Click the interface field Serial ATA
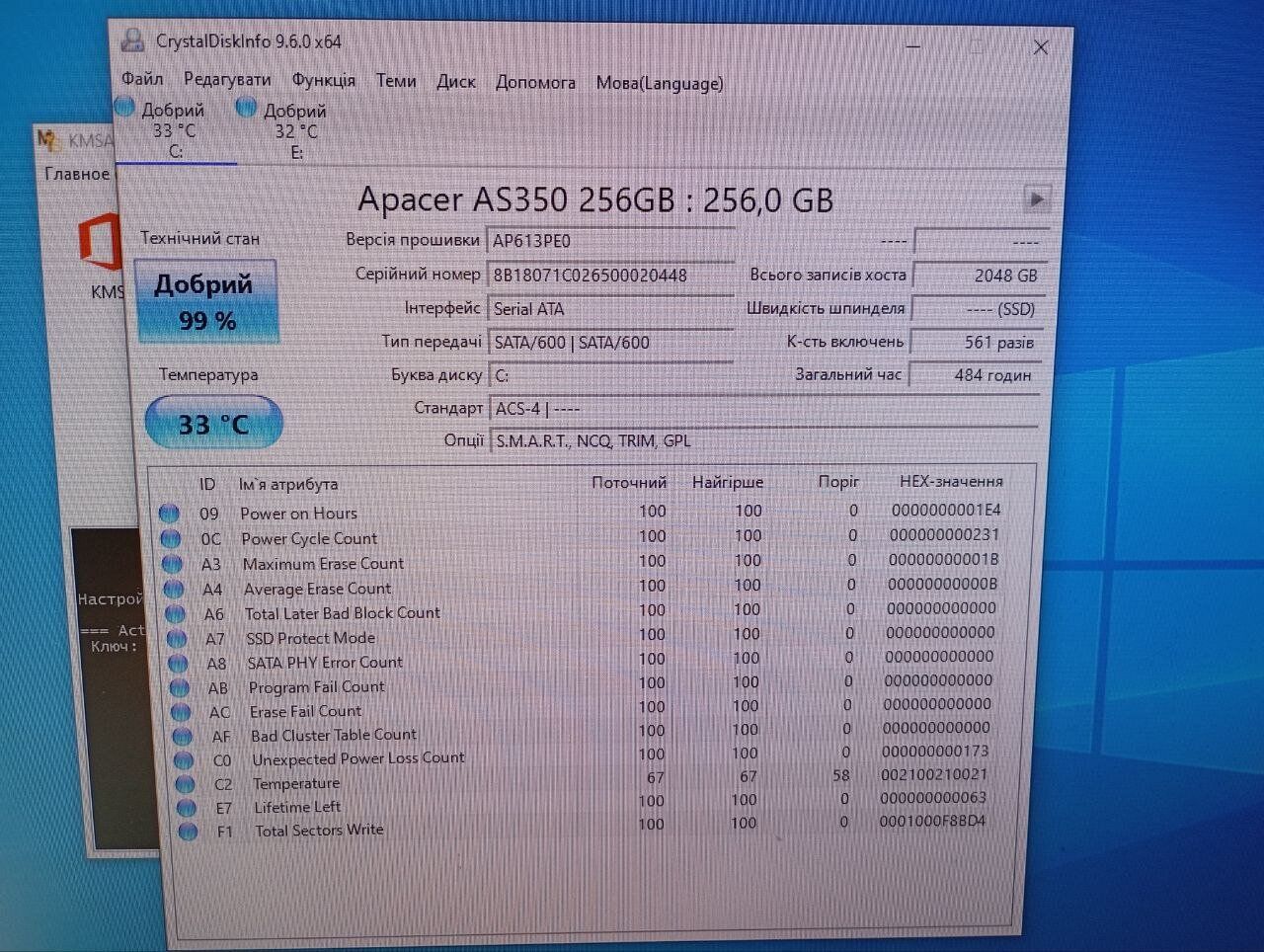The width and height of the screenshot is (1264, 952). (x=611, y=309)
